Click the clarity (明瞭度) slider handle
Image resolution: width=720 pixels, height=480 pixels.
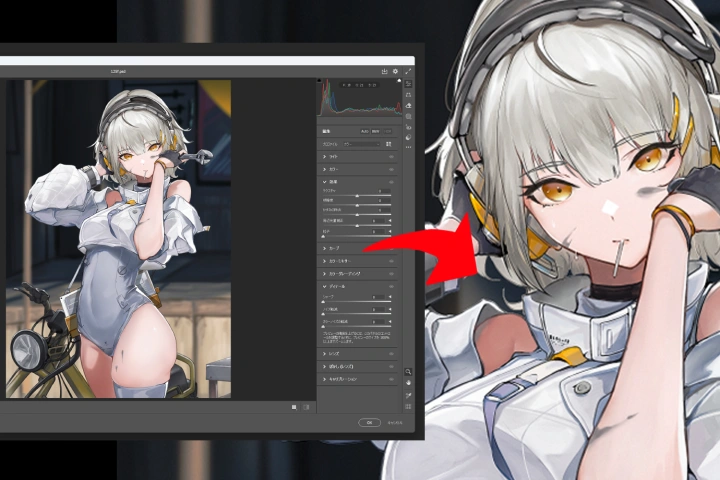357,205
